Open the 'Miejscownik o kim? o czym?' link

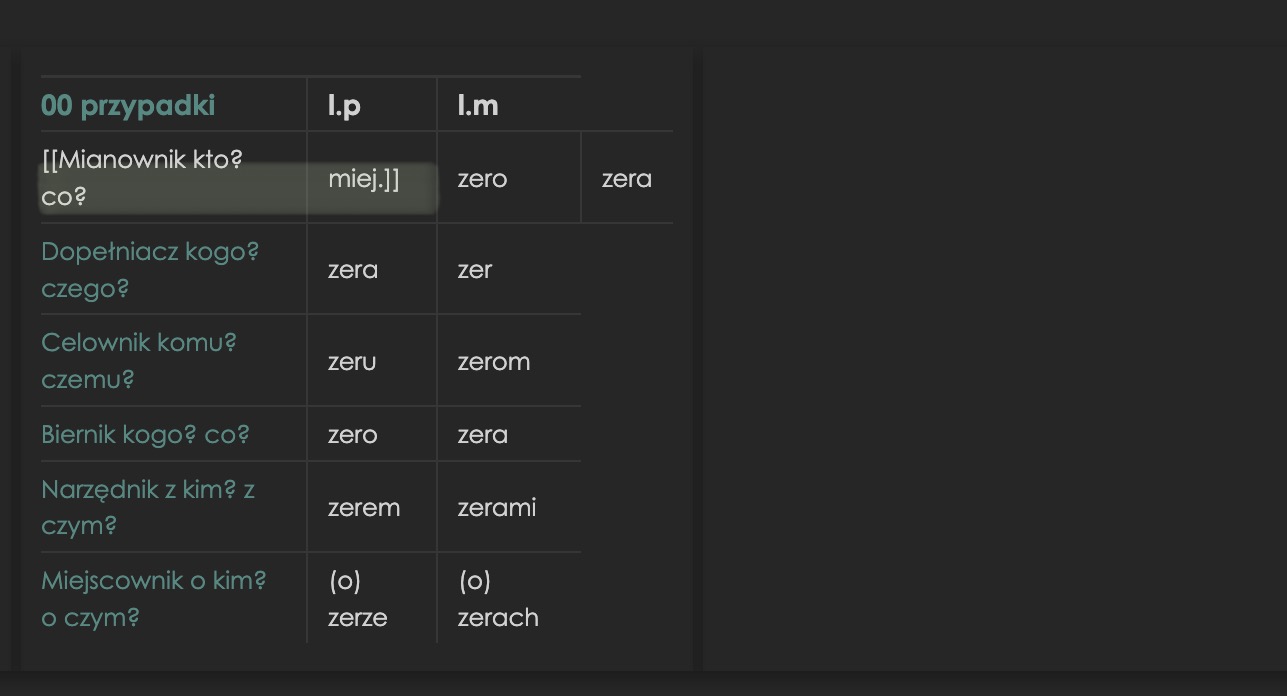[154, 598]
